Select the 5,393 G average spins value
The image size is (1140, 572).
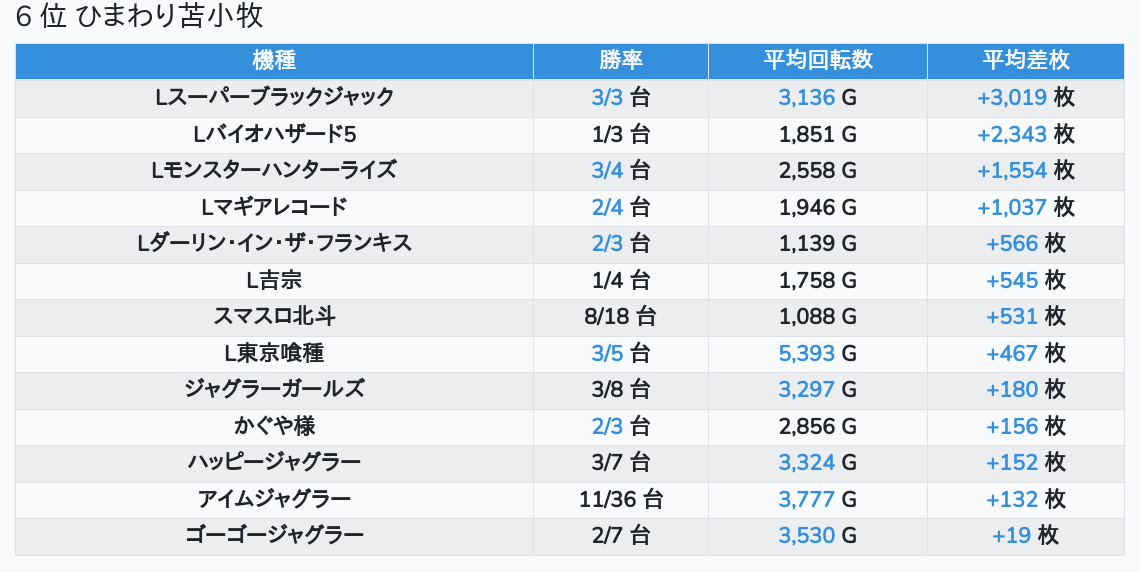(x=817, y=353)
